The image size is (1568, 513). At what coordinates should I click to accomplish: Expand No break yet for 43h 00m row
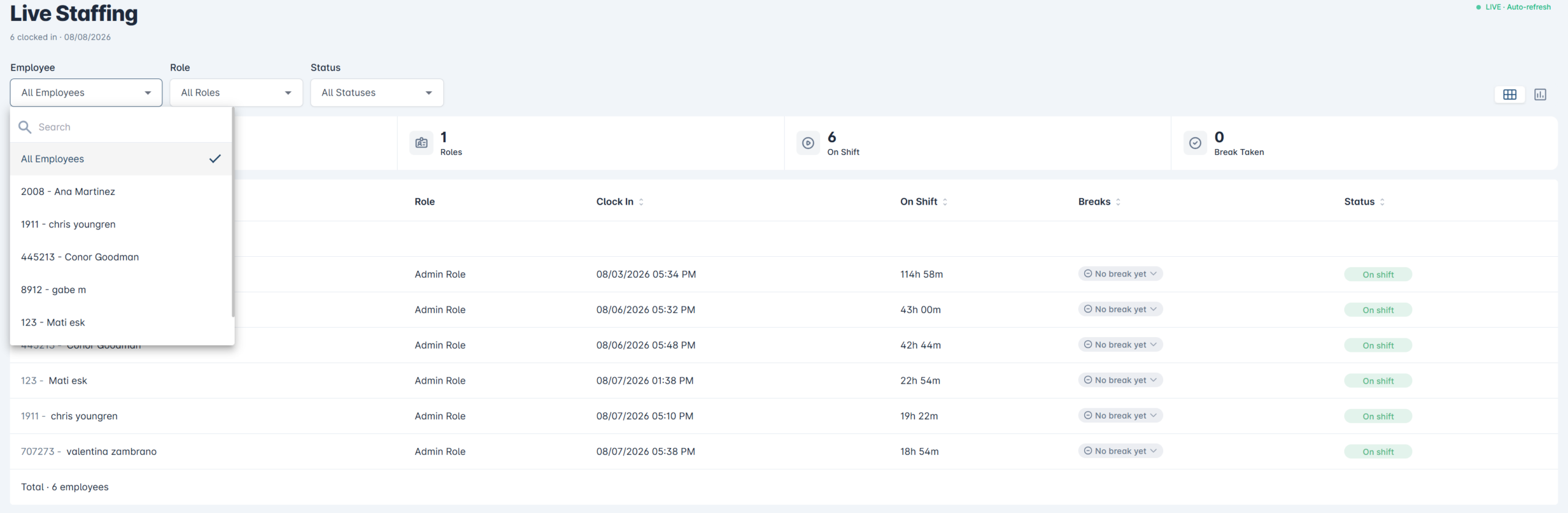pos(1120,310)
